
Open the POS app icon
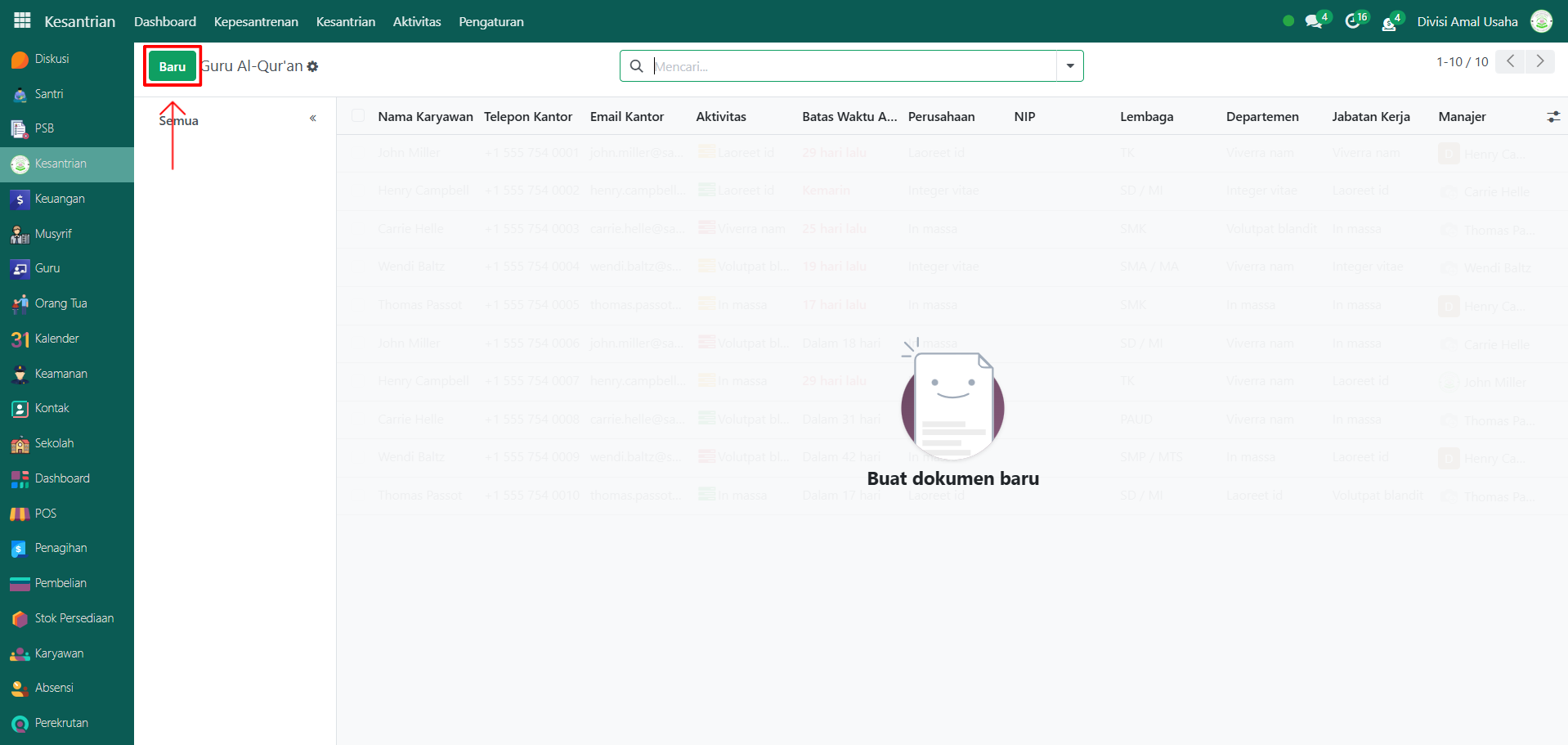click(x=20, y=514)
